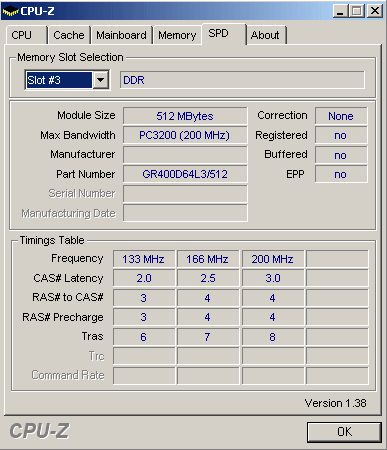The width and height of the screenshot is (387, 450).
Task: Go to the Mainboard tab
Action: [121, 35]
